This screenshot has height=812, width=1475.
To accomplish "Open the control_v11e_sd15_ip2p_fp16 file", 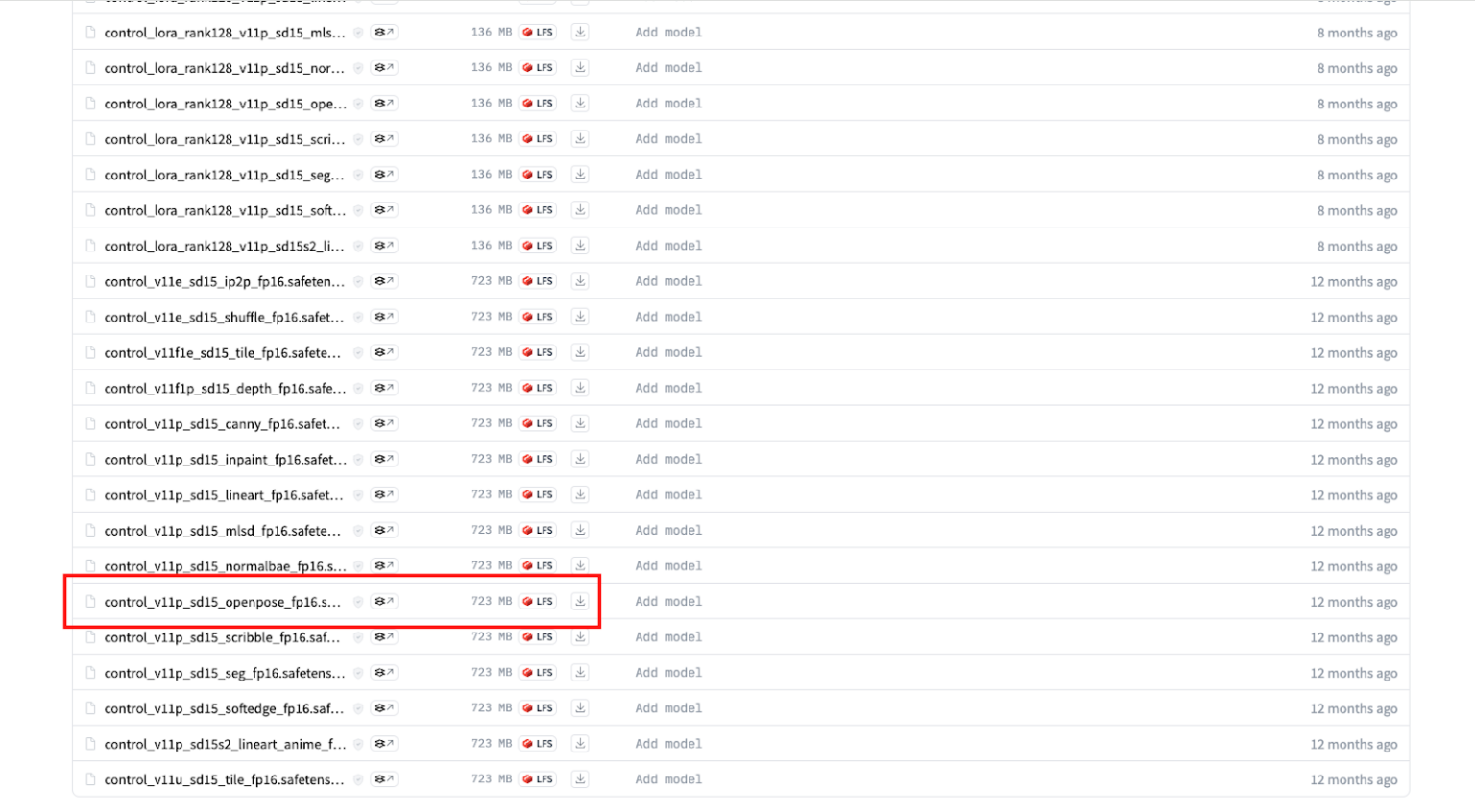I will point(223,281).
